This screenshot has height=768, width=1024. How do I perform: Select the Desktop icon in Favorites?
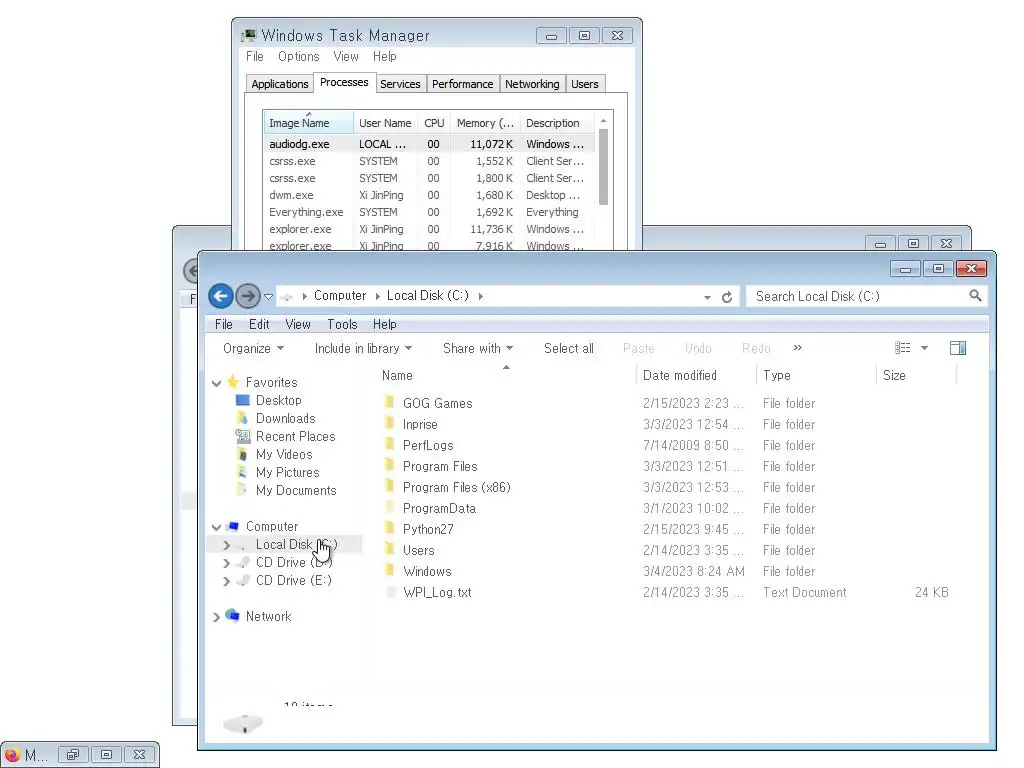point(242,400)
